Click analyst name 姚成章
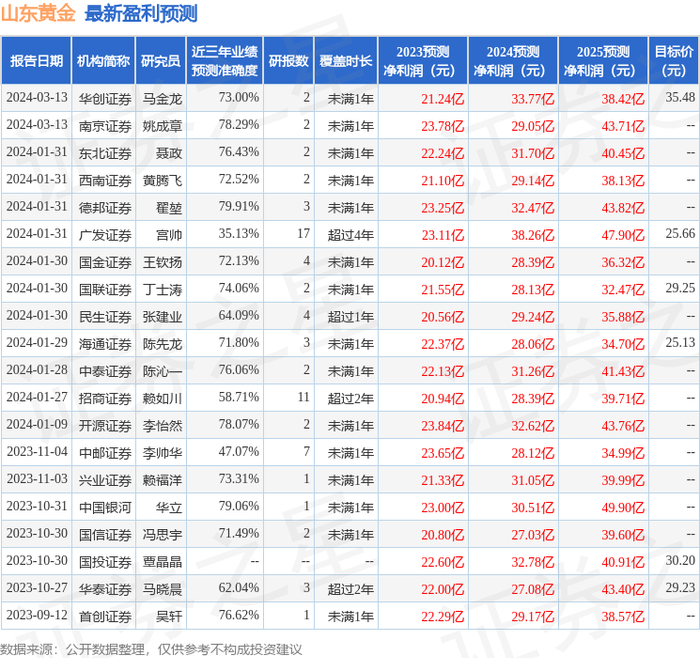The image size is (700, 658). click(162, 126)
